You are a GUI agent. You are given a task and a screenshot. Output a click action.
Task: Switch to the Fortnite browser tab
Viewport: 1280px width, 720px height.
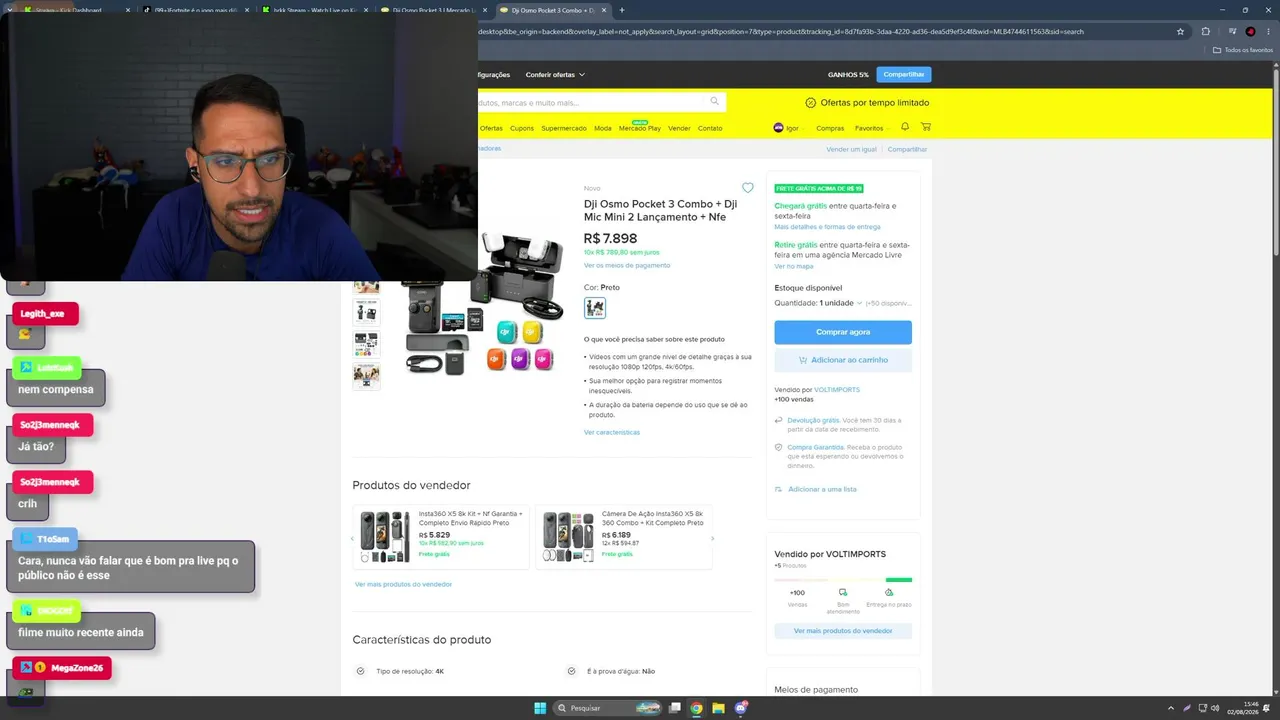195,10
